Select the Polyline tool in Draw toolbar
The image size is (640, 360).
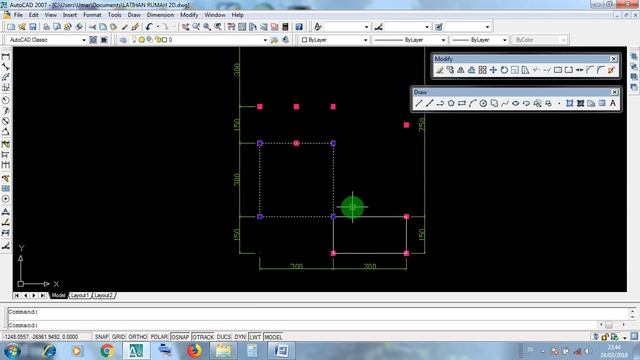440,104
